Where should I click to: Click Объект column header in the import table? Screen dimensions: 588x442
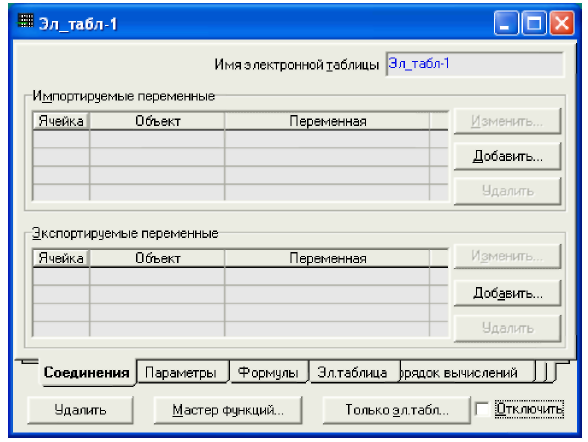[x=157, y=121]
